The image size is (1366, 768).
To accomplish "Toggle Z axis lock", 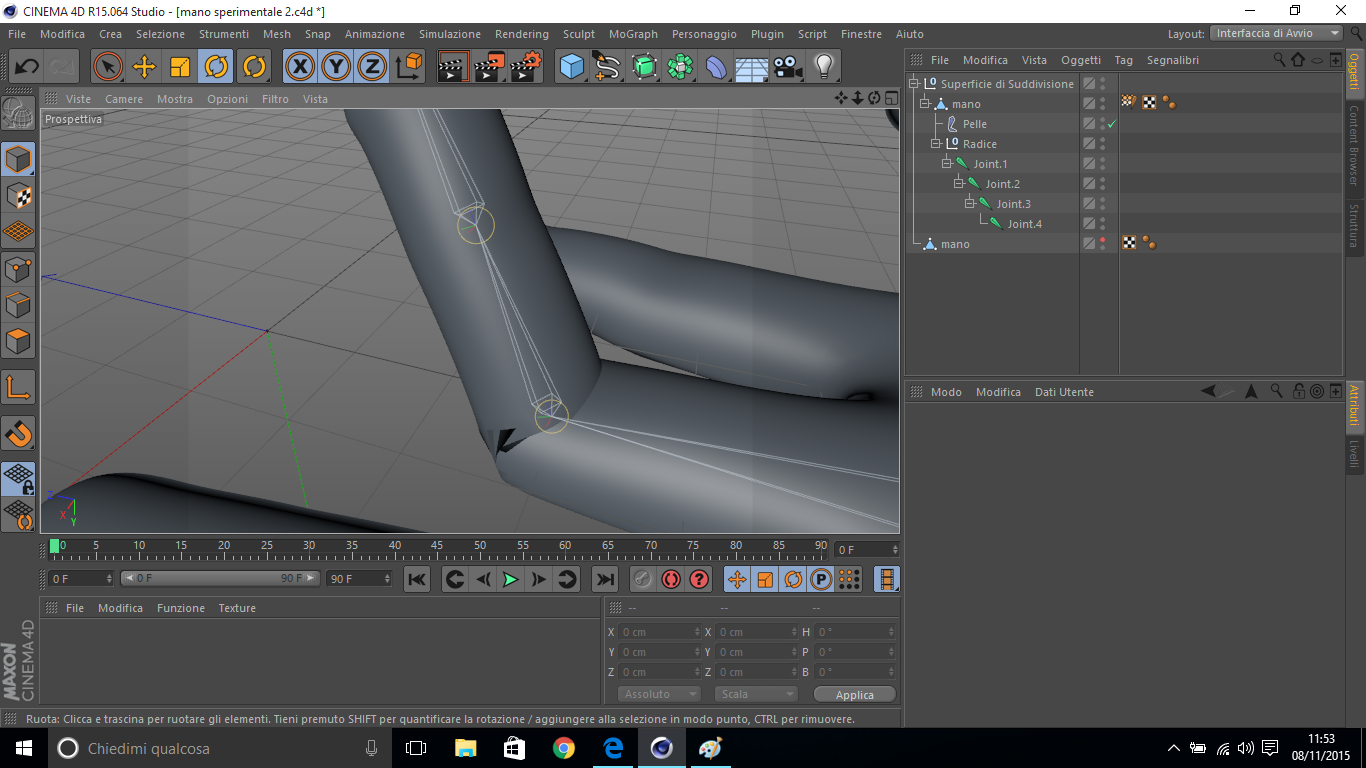I will click(372, 67).
